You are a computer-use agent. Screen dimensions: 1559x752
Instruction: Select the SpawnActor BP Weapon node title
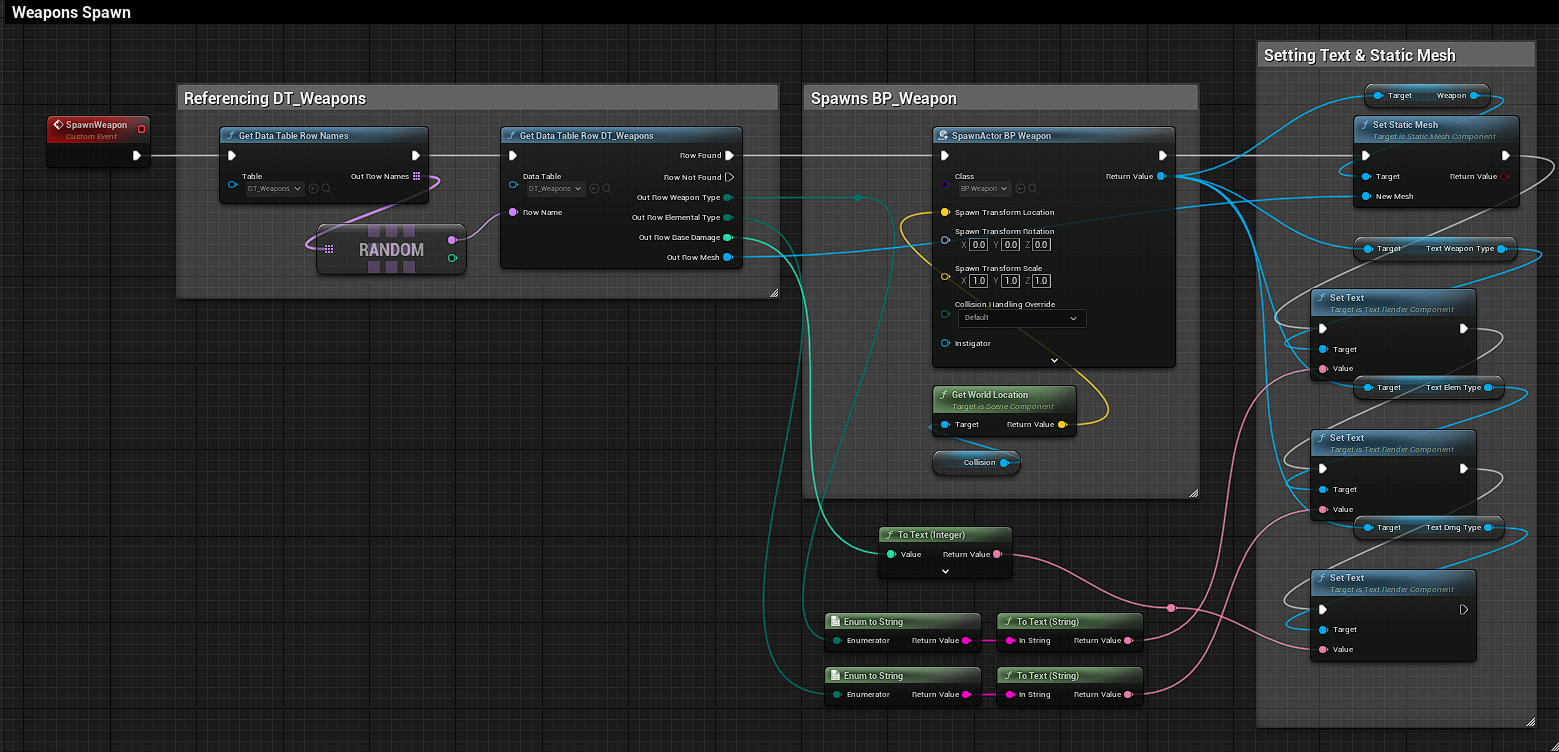[x=1001, y=135]
